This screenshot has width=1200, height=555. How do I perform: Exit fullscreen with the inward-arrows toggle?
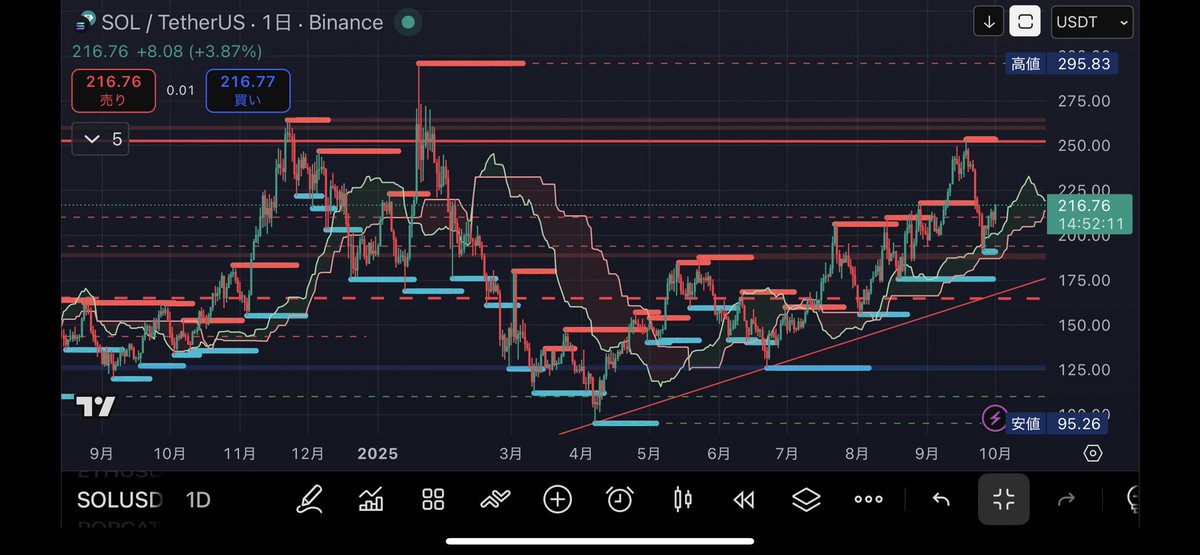click(x=1003, y=499)
